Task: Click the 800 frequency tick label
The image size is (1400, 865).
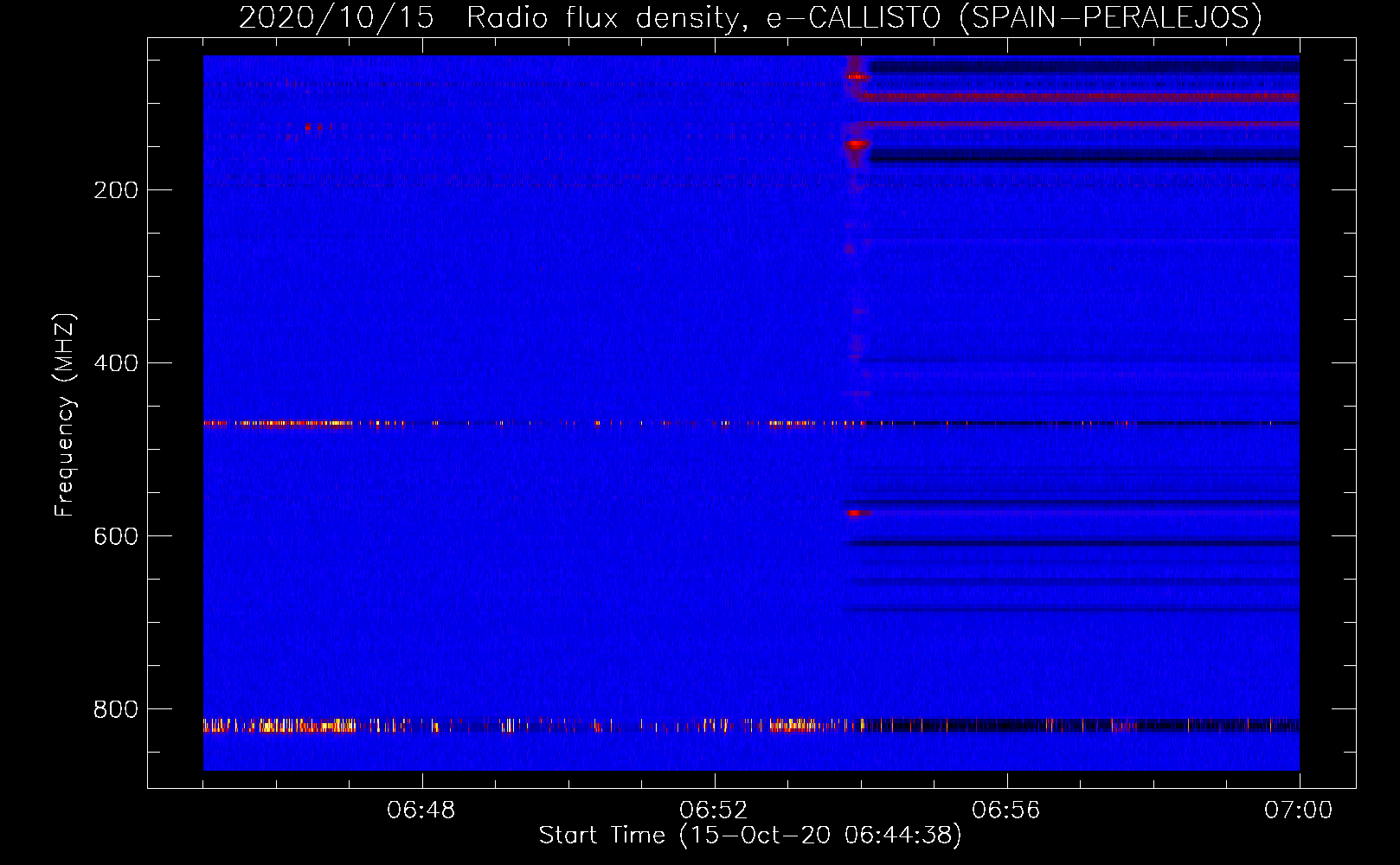Action: (116, 709)
